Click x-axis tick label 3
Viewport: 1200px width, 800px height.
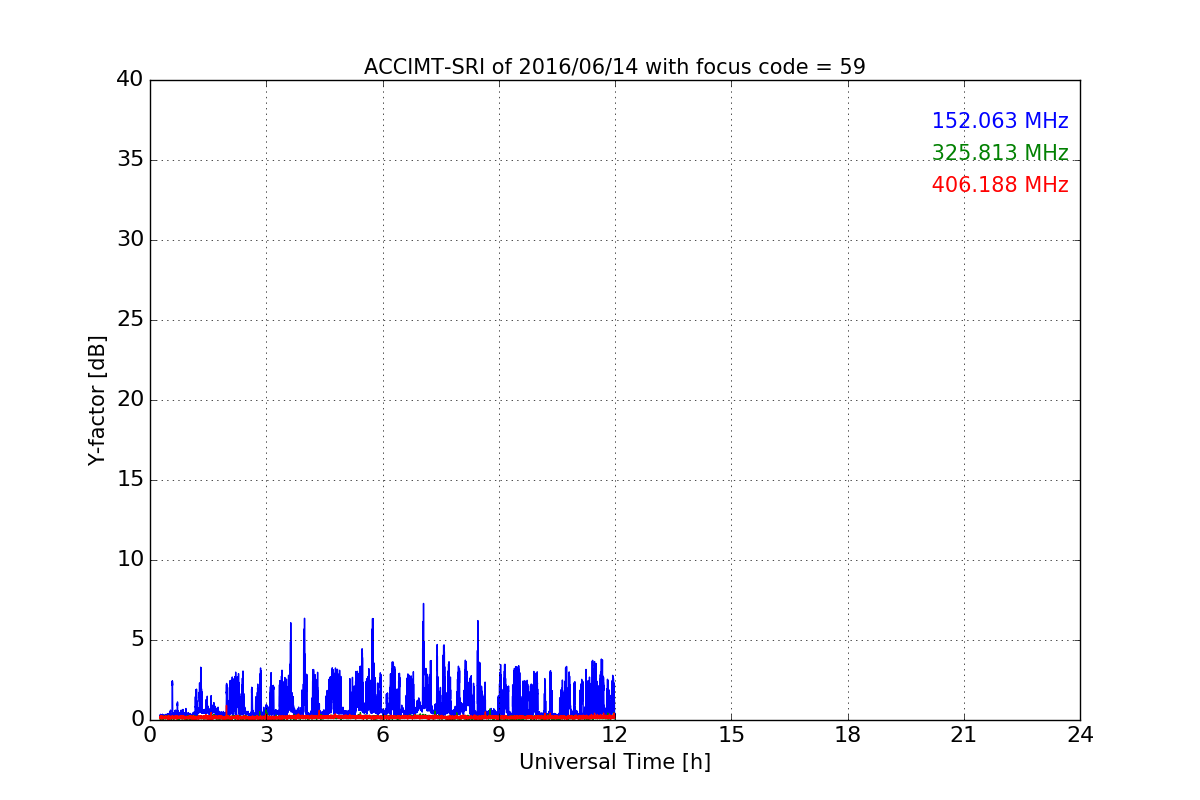(x=266, y=735)
